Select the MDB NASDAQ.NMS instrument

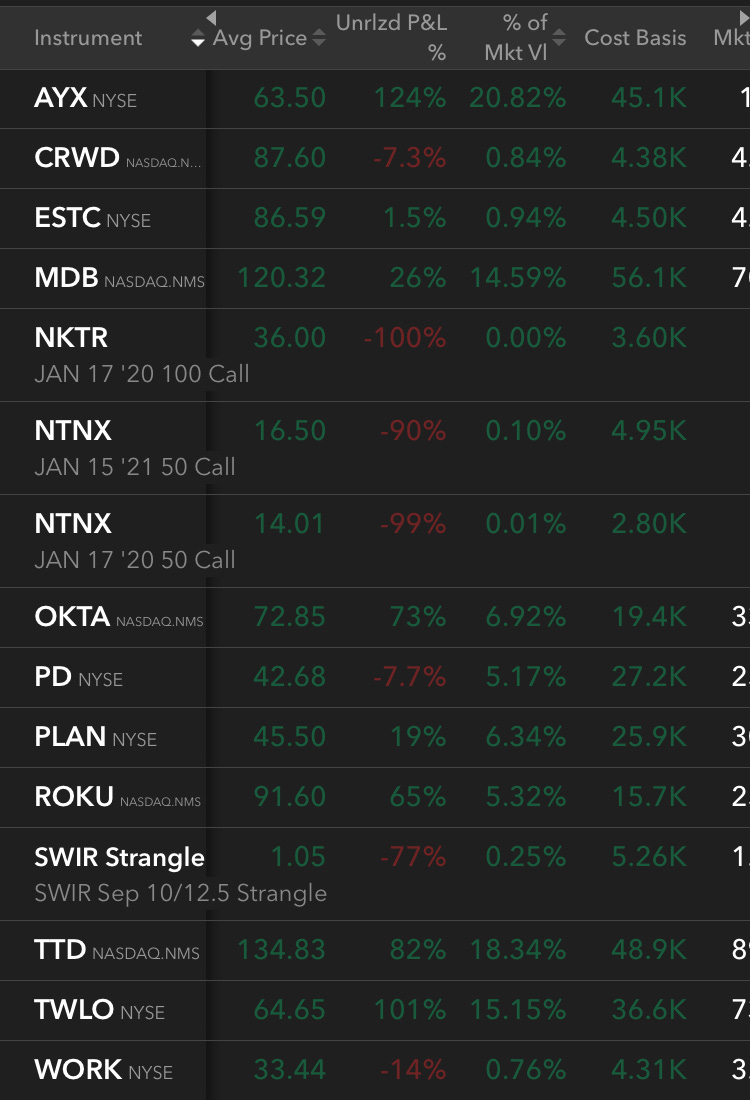click(119, 279)
